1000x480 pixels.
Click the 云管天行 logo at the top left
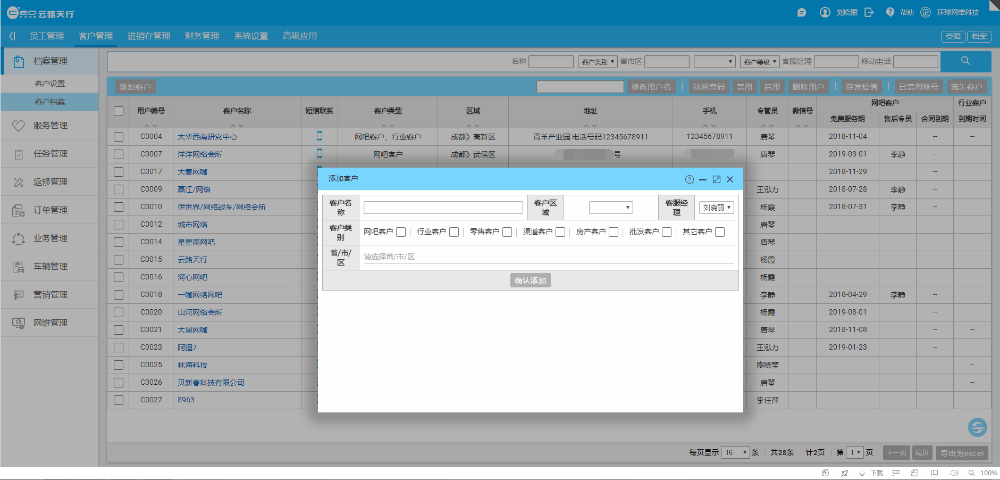pyautogui.click(x=40, y=12)
